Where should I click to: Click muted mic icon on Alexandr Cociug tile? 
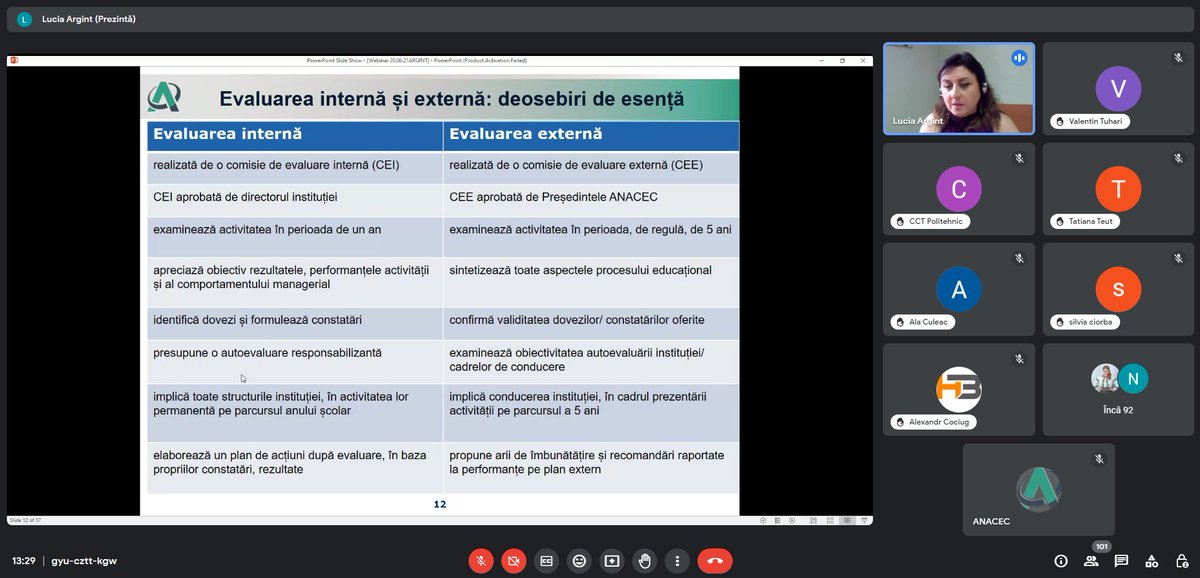tap(1019, 359)
